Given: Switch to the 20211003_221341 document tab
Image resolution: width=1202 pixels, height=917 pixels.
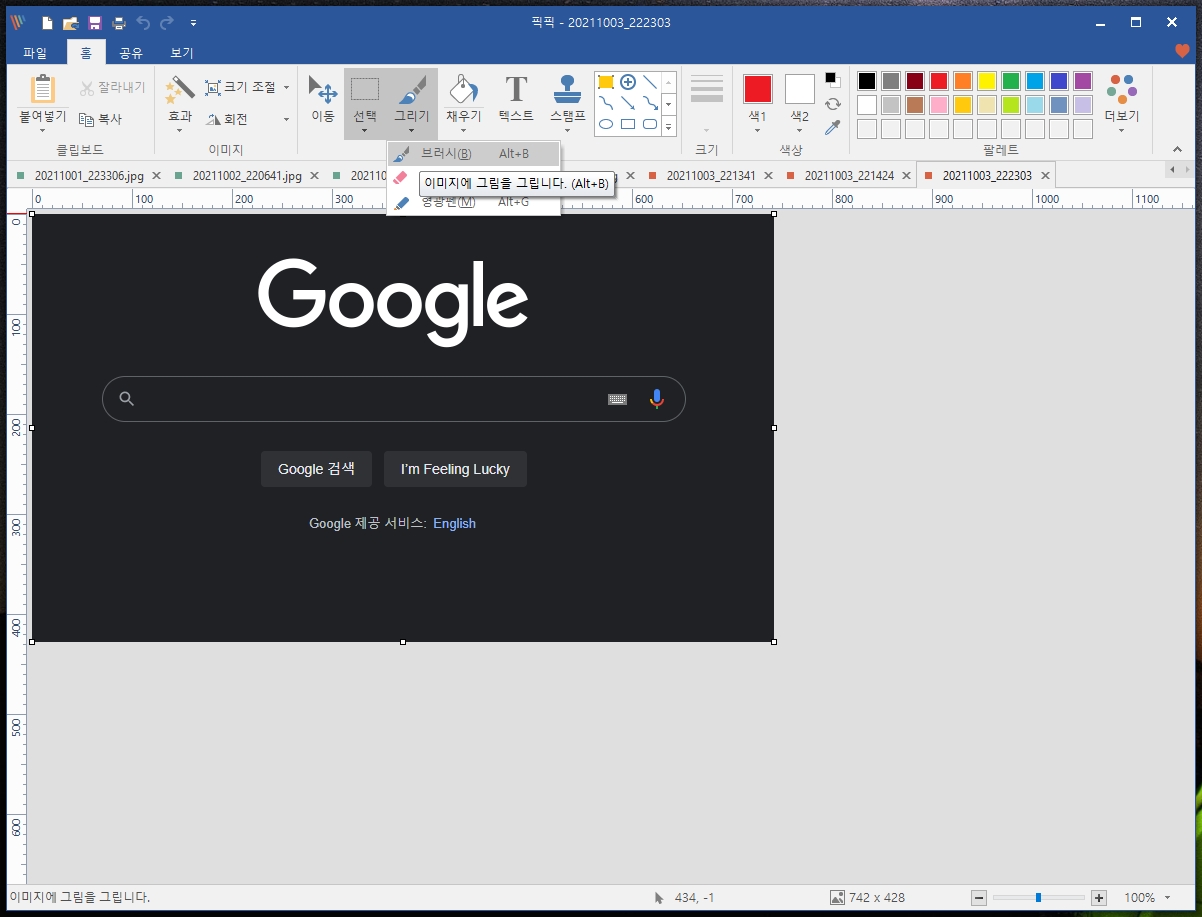Looking at the screenshot, I should coord(710,176).
